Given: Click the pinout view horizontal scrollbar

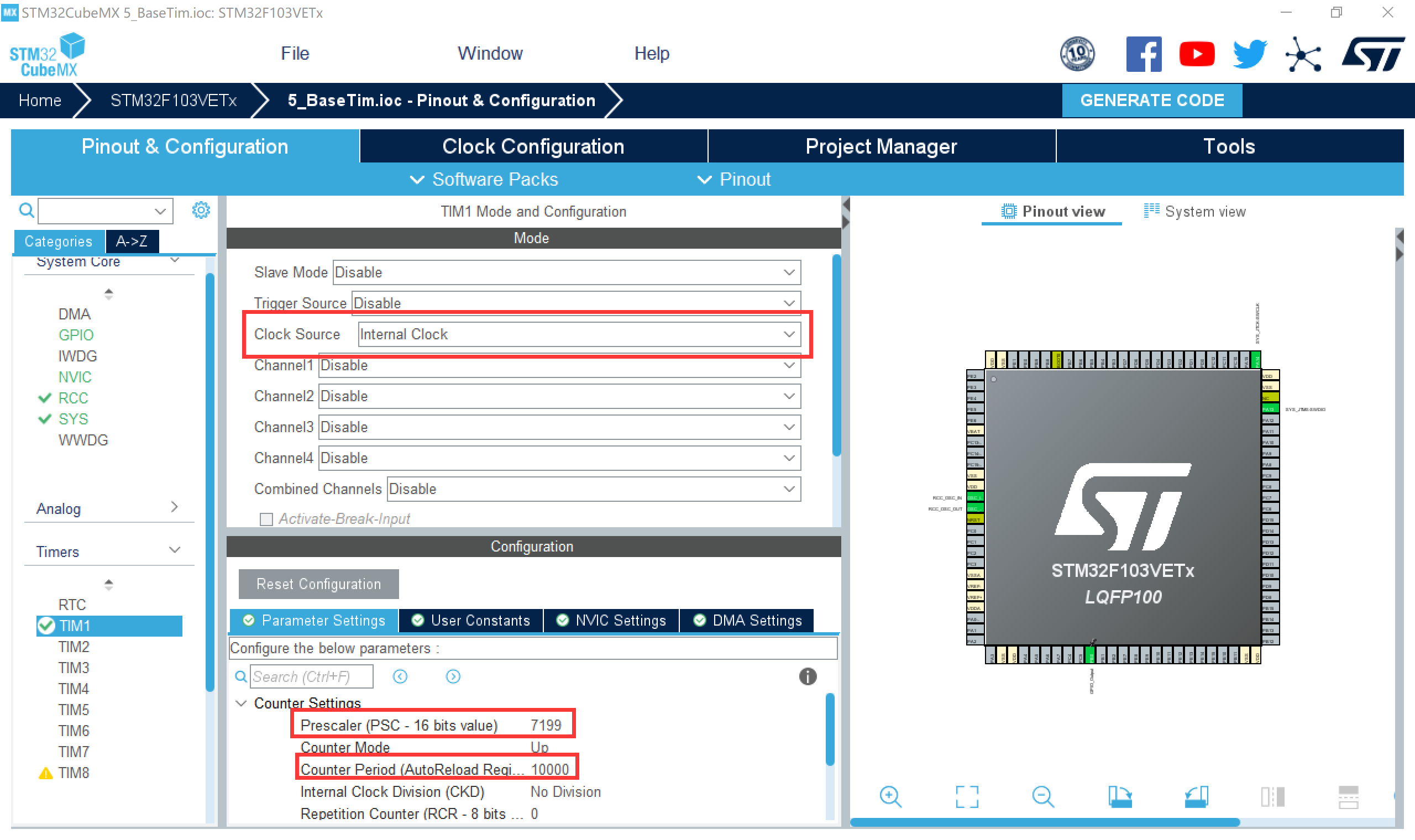Looking at the screenshot, I should pos(1045,822).
